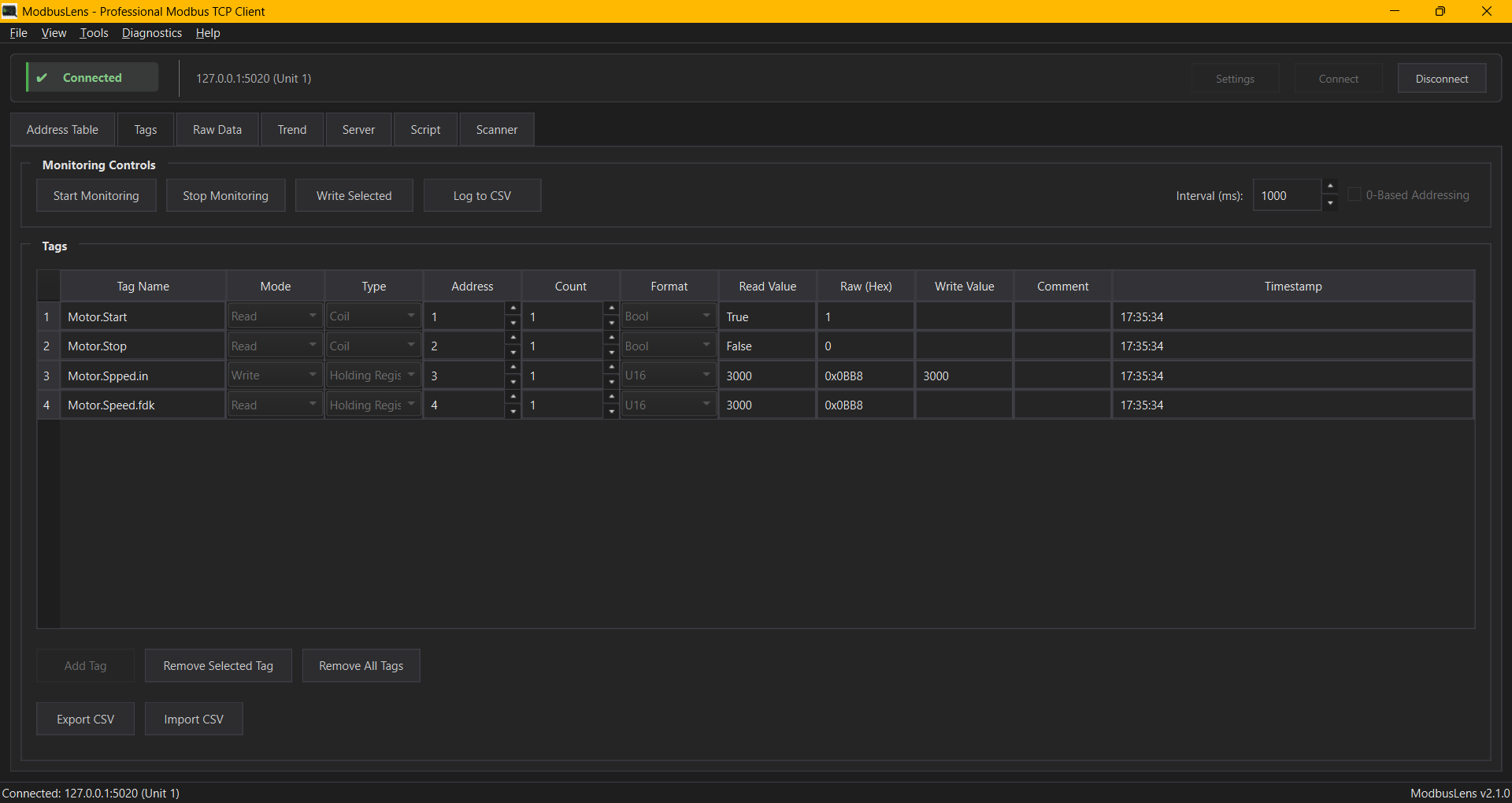
Task: Click Read Value False for Motor.Stop
Action: point(767,346)
